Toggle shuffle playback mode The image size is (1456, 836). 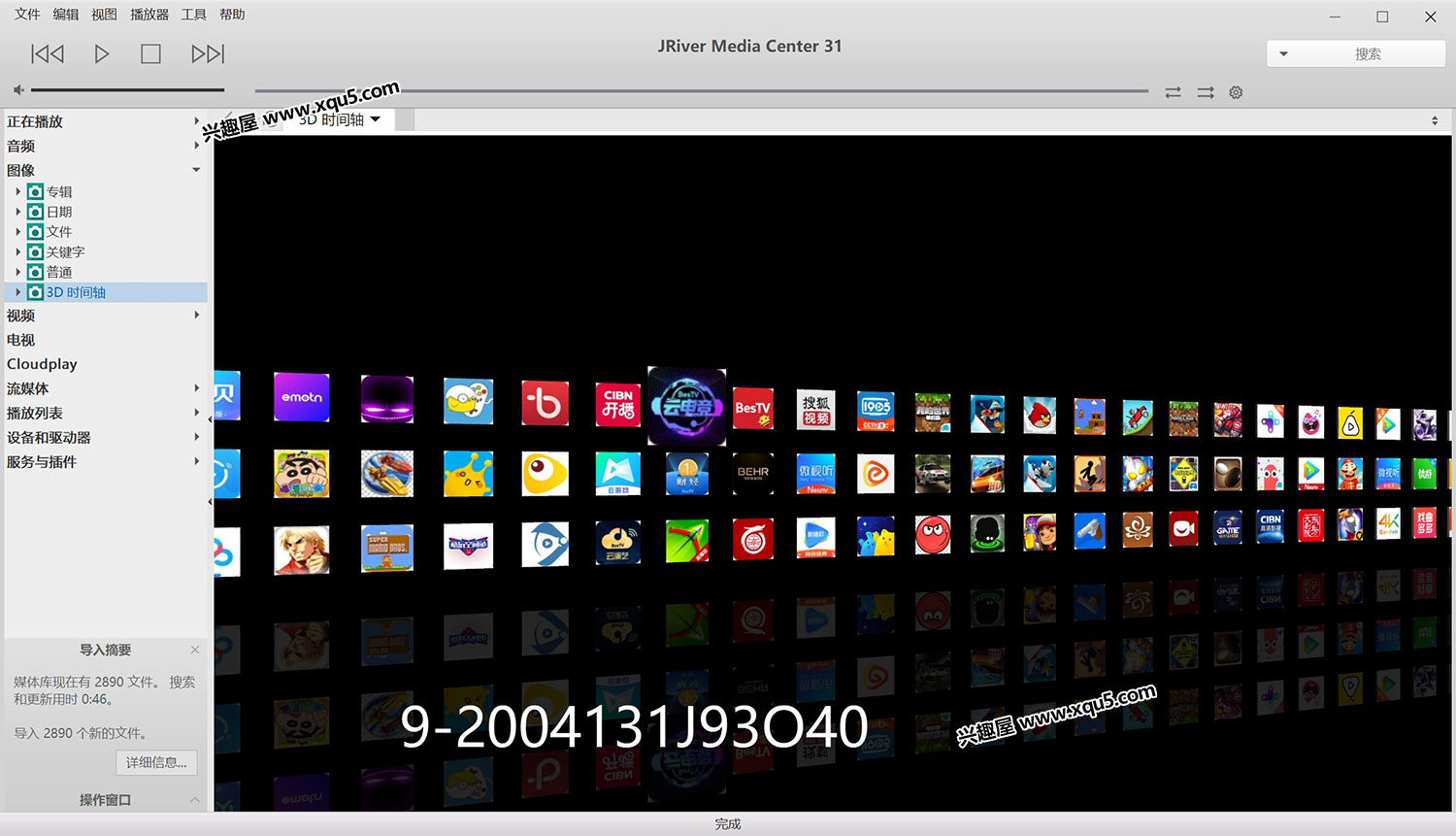1205,92
